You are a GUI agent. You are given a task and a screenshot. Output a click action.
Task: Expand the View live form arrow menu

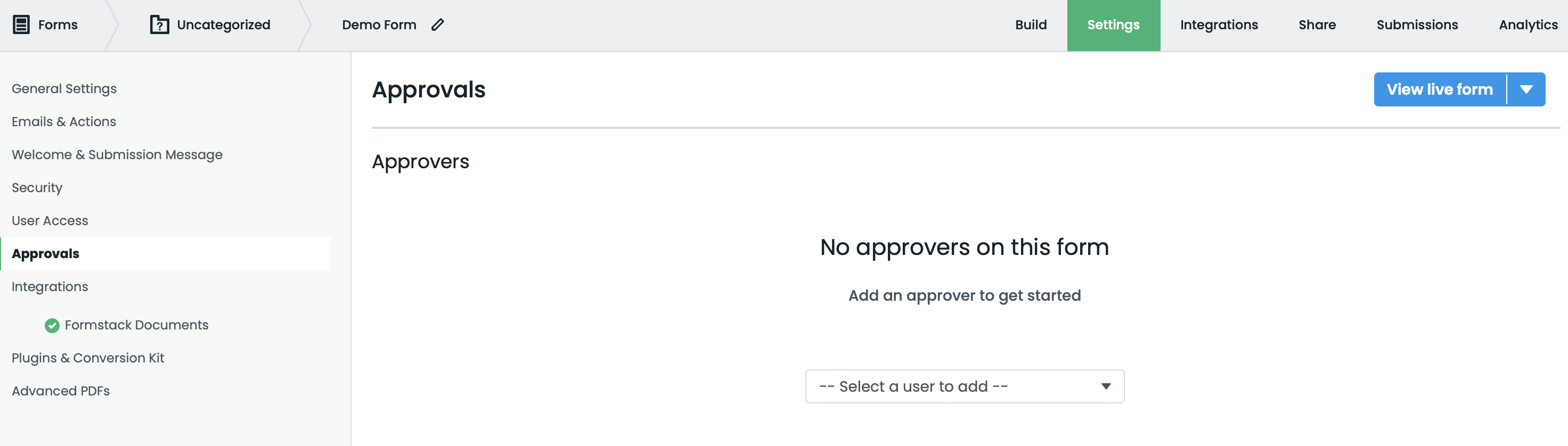point(1525,89)
